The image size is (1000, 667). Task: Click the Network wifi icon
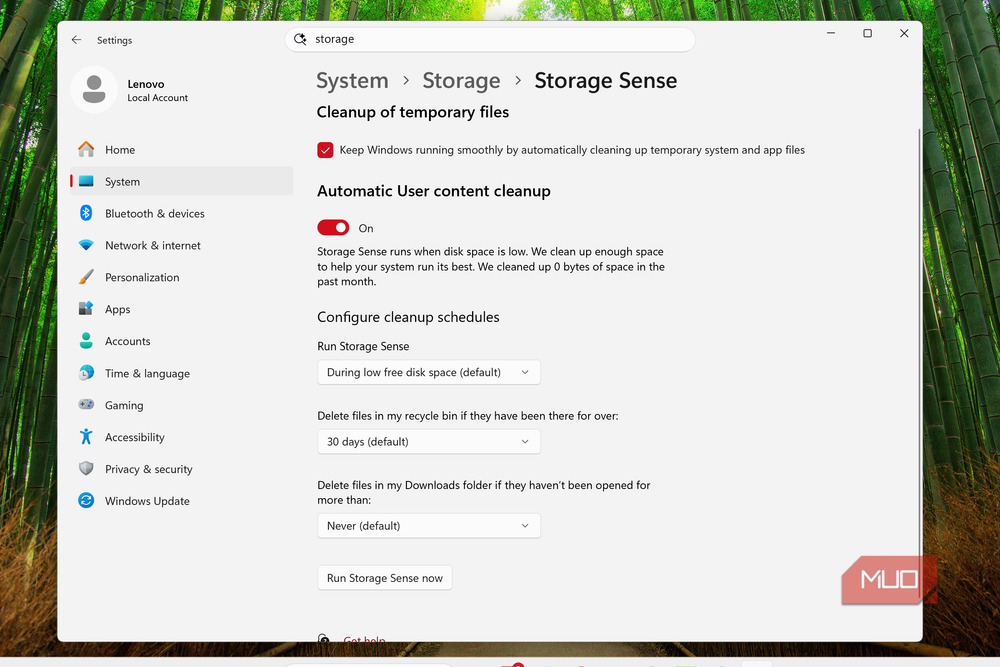coord(86,245)
